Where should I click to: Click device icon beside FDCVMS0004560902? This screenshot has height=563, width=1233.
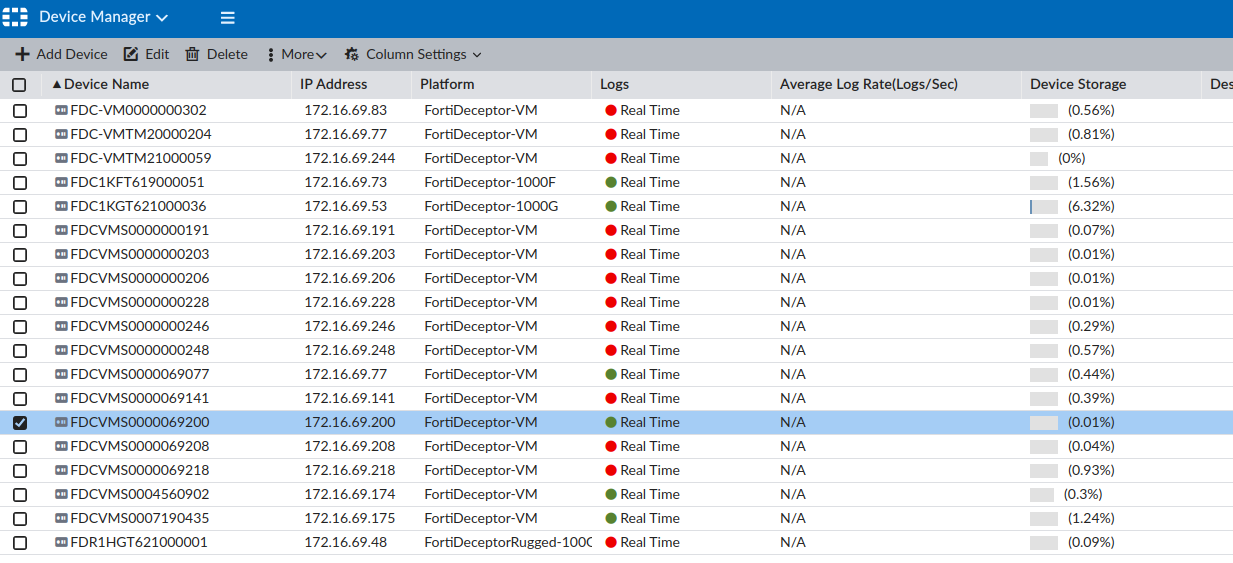tap(61, 494)
